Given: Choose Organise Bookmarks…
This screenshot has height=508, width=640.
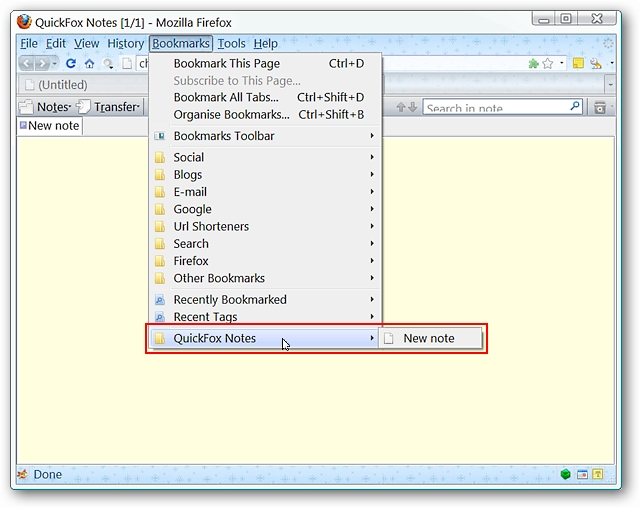Looking at the screenshot, I should 265,115.
